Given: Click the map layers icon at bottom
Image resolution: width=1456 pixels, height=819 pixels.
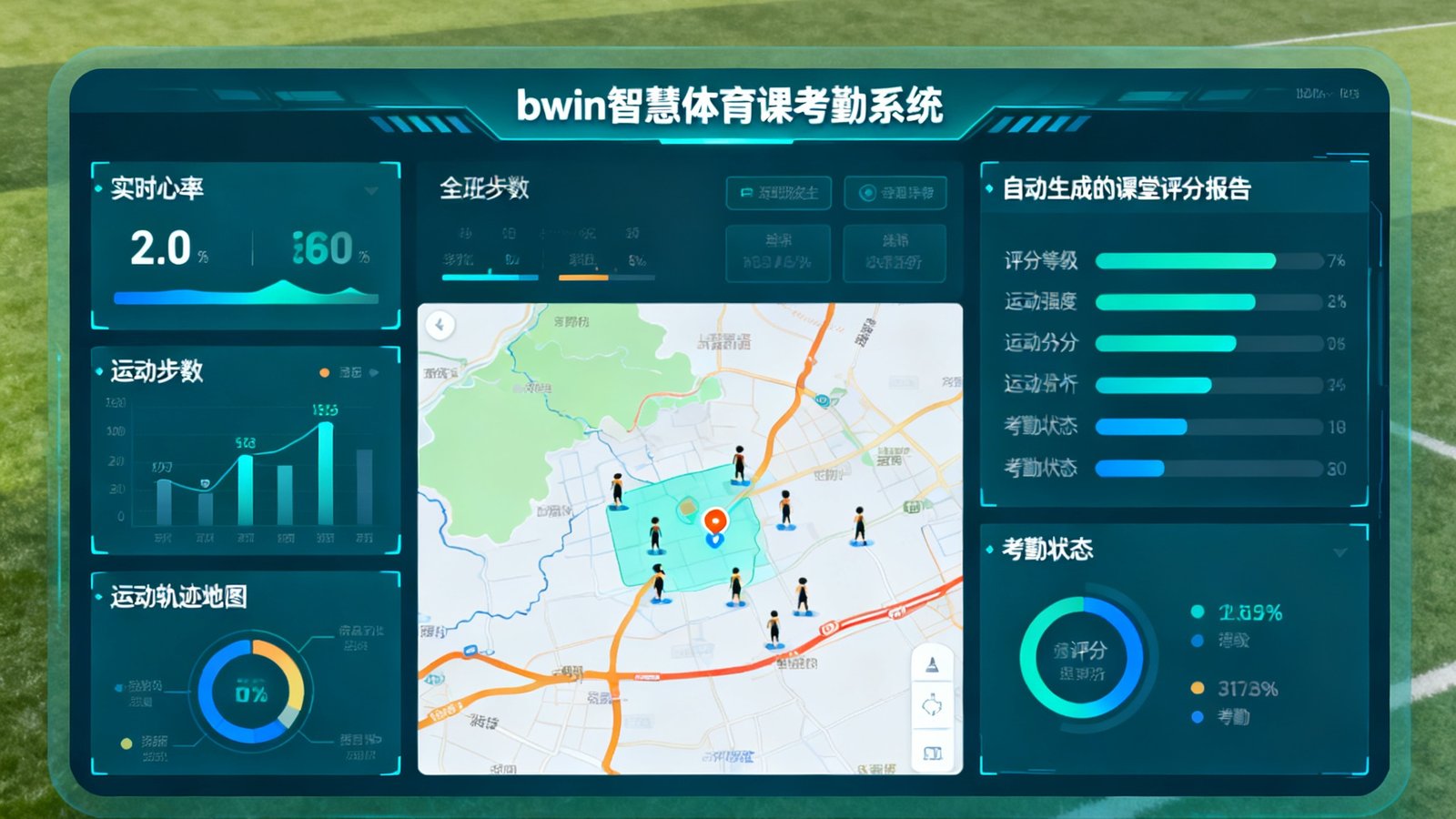Looking at the screenshot, I should (932, 753).
